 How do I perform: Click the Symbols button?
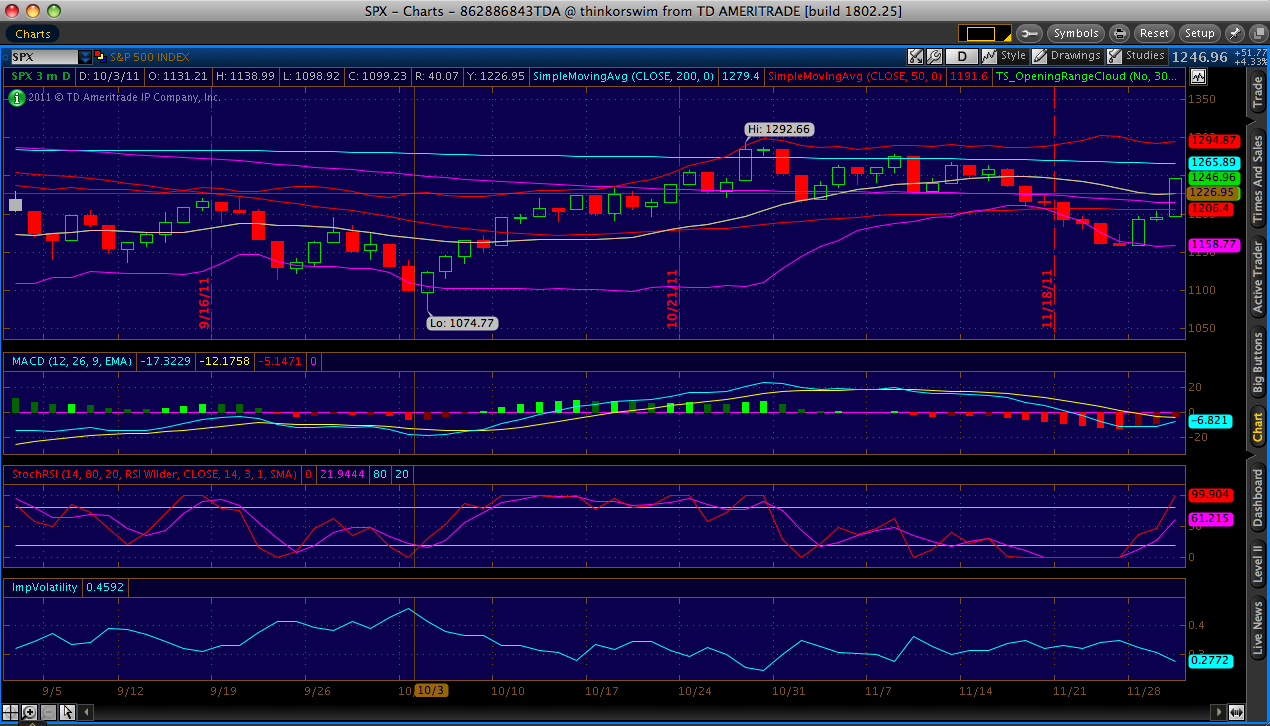coord(1076,33)
